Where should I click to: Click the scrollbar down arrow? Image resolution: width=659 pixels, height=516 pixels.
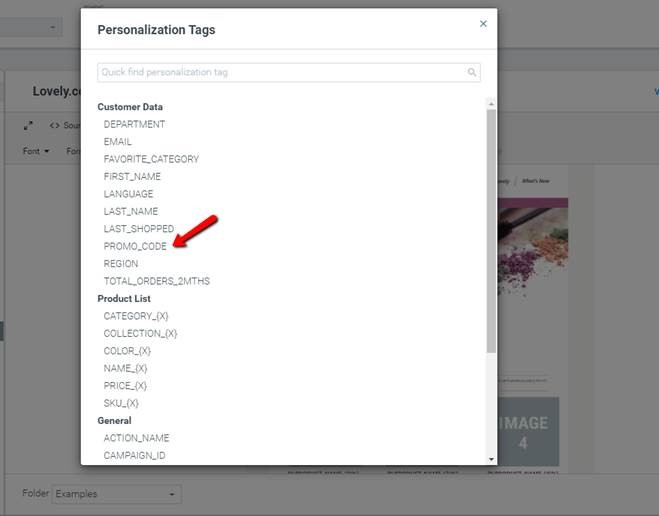click(x=491, y=459)
